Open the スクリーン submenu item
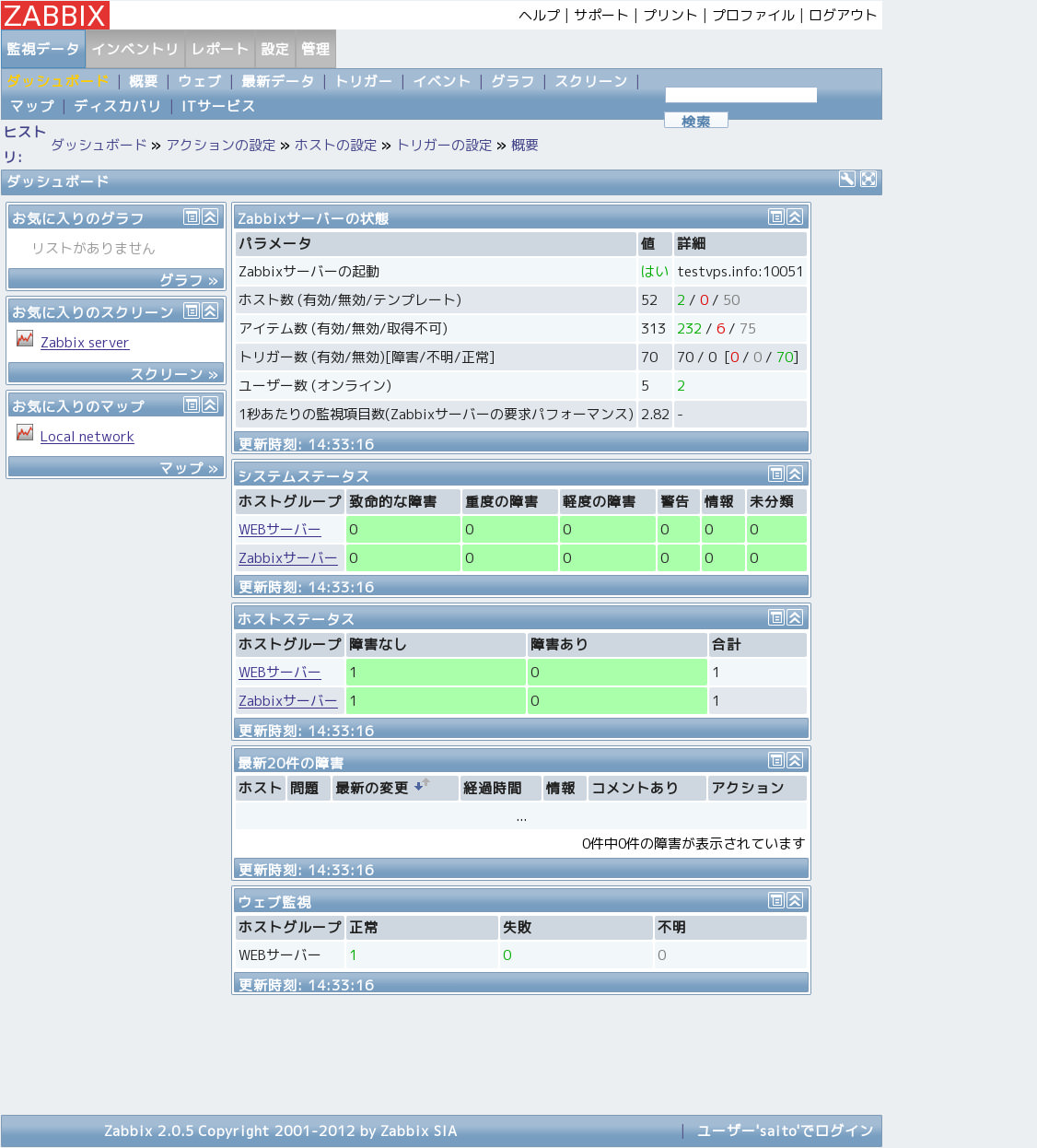This screenshot has width=1037, height=1148. coord(591,81)
